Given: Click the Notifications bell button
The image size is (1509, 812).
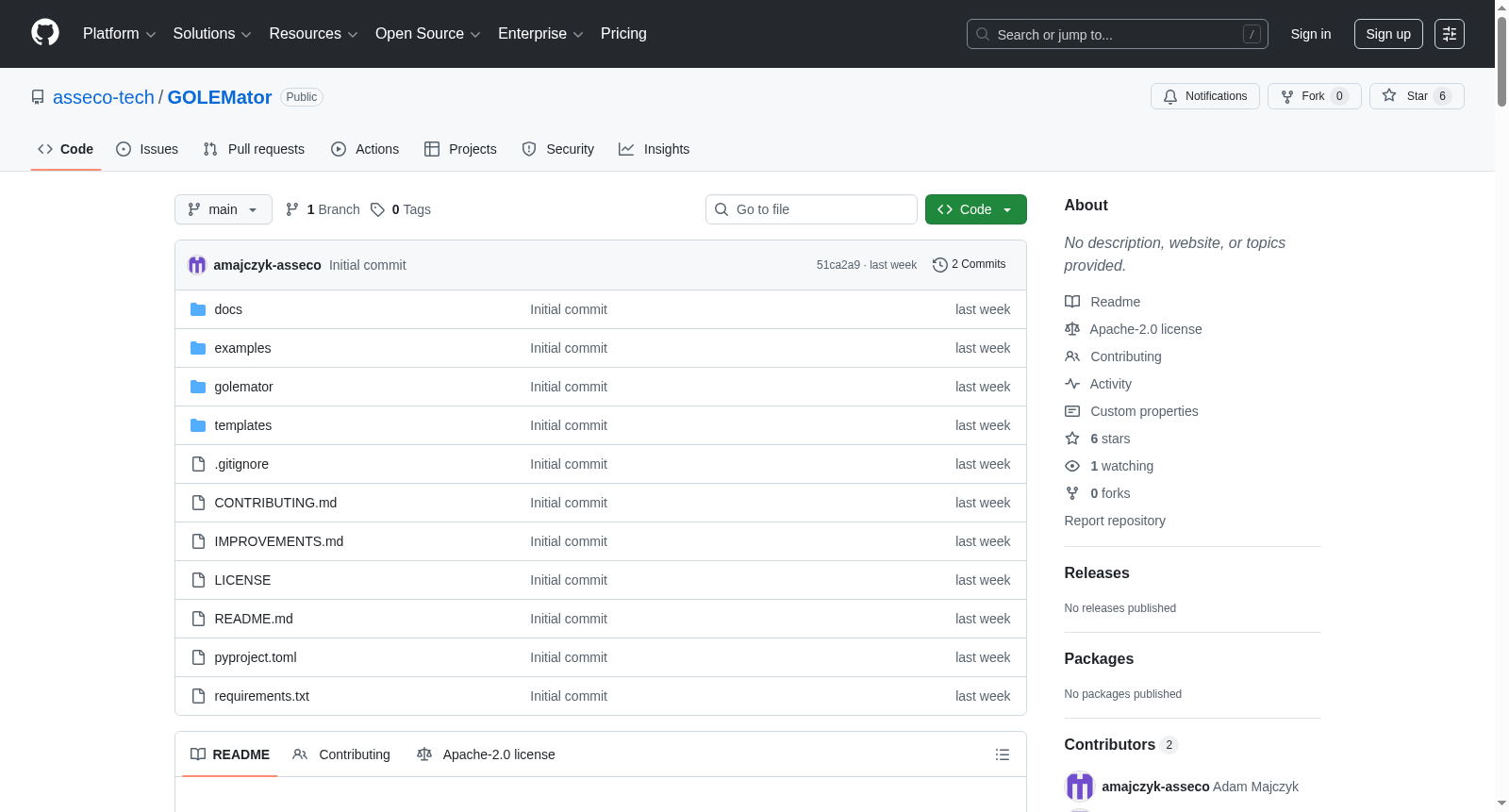Looking at the screenshot, I should click(1205, 96).
